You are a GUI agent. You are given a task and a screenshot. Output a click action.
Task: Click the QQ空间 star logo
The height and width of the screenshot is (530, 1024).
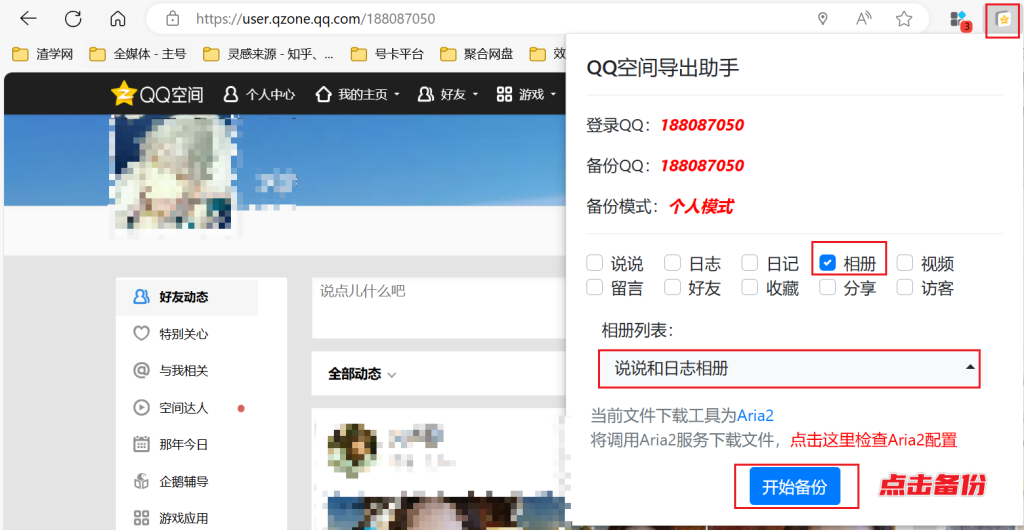(x=123, y=95)
